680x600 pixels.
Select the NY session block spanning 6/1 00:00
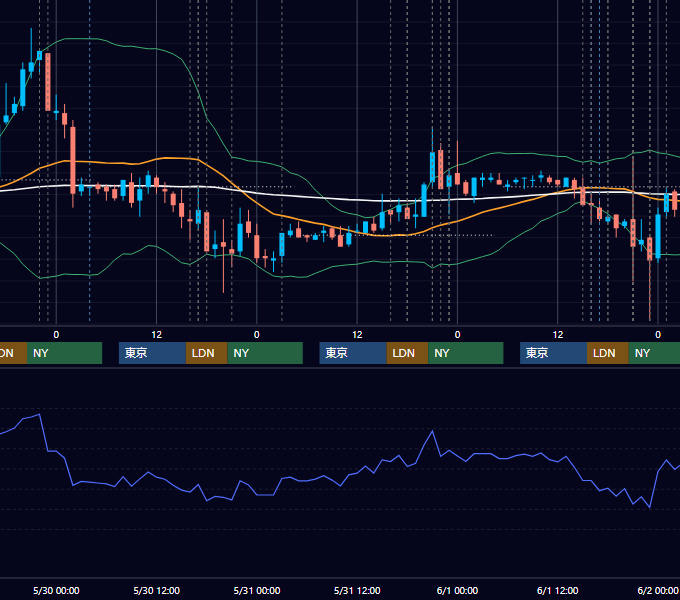[466, 353]
